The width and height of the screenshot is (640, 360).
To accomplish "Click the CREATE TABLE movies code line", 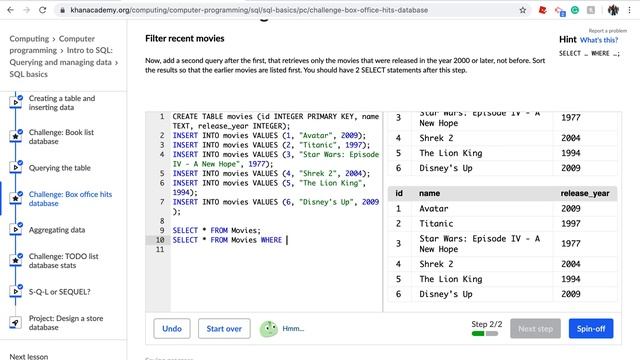I will 276,121.
